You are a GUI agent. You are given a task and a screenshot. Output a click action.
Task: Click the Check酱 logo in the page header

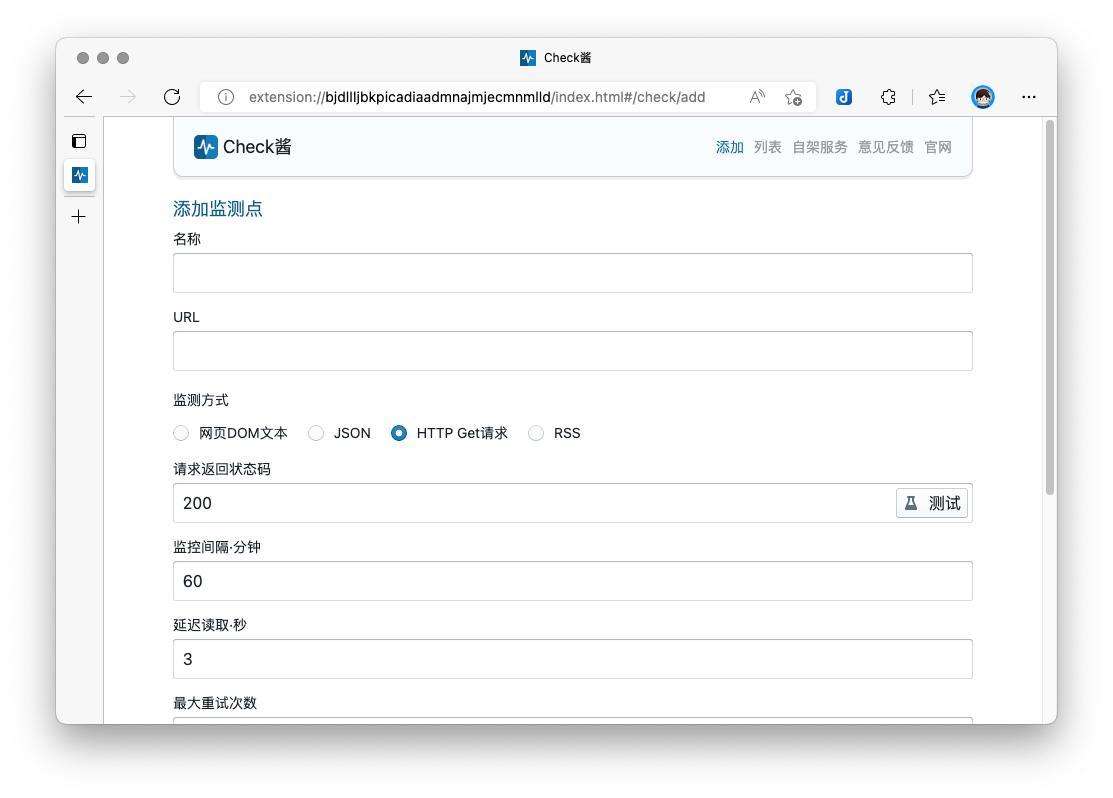click(206, 146)
